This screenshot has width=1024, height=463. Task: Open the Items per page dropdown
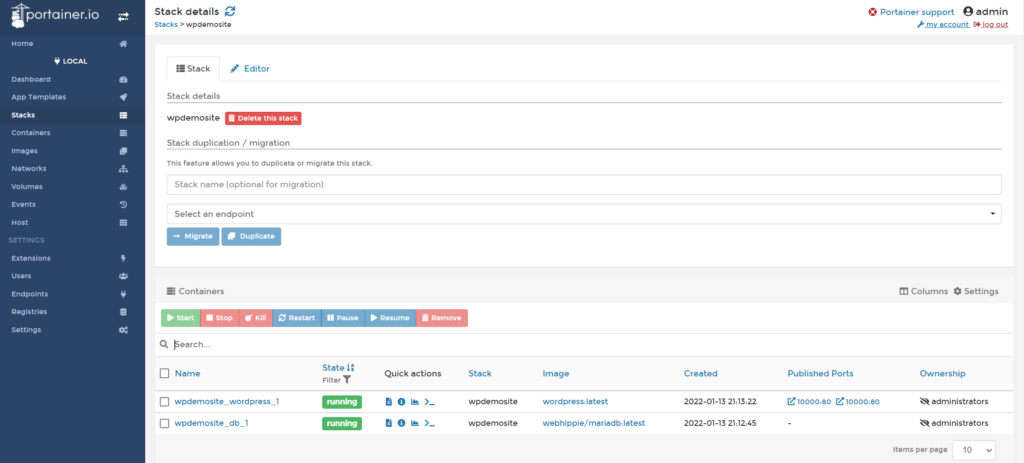[973, 451]
